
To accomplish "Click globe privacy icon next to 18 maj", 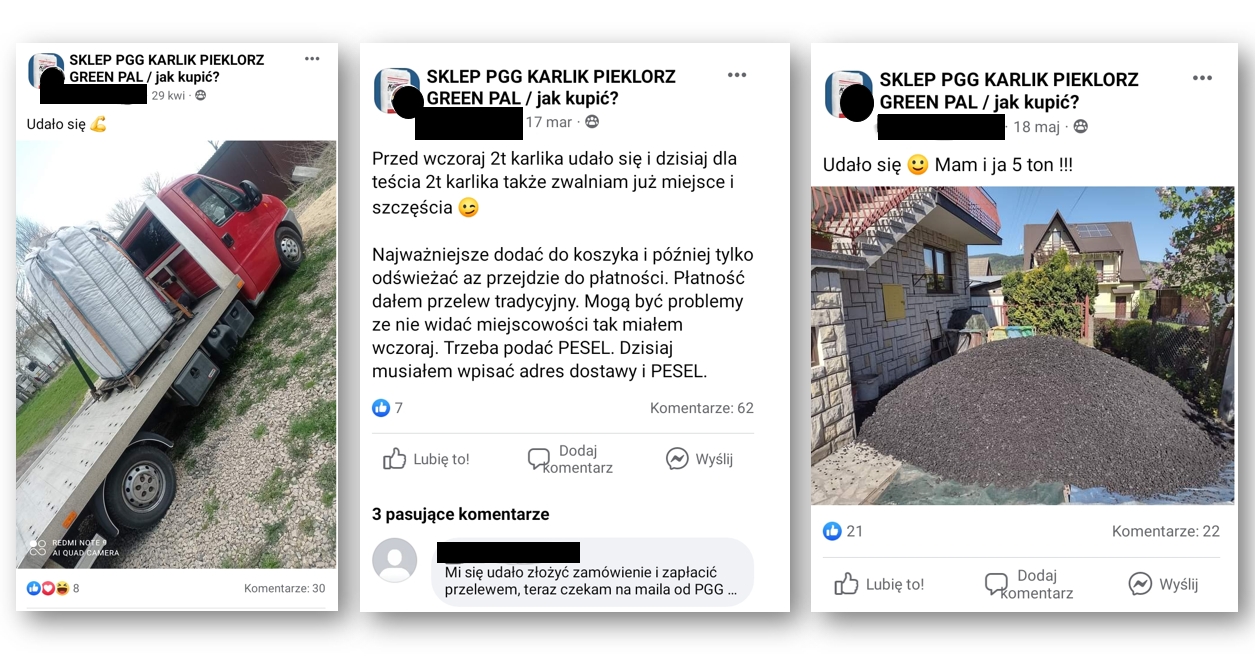I will pyautogui.click(x=1080, y=127).
